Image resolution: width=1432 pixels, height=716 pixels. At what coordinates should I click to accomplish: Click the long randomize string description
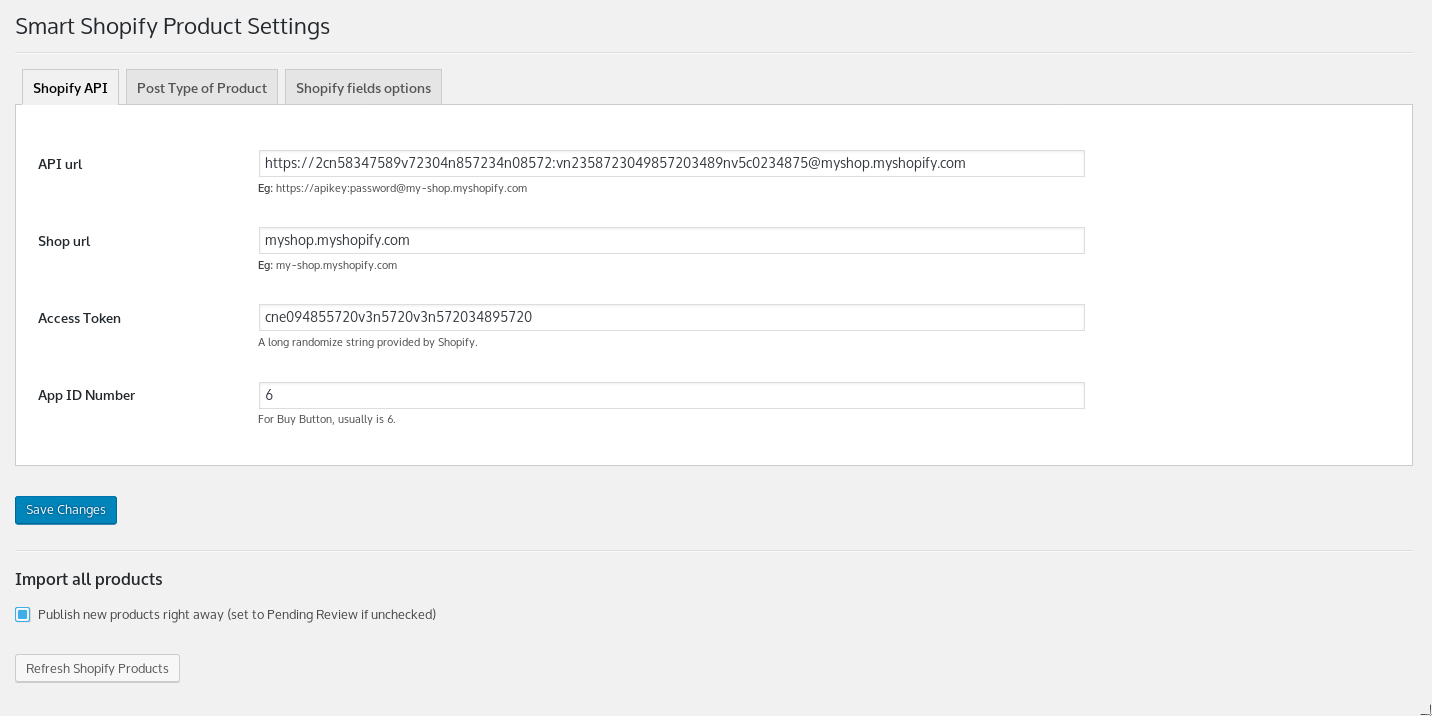(x=368, y=342)
